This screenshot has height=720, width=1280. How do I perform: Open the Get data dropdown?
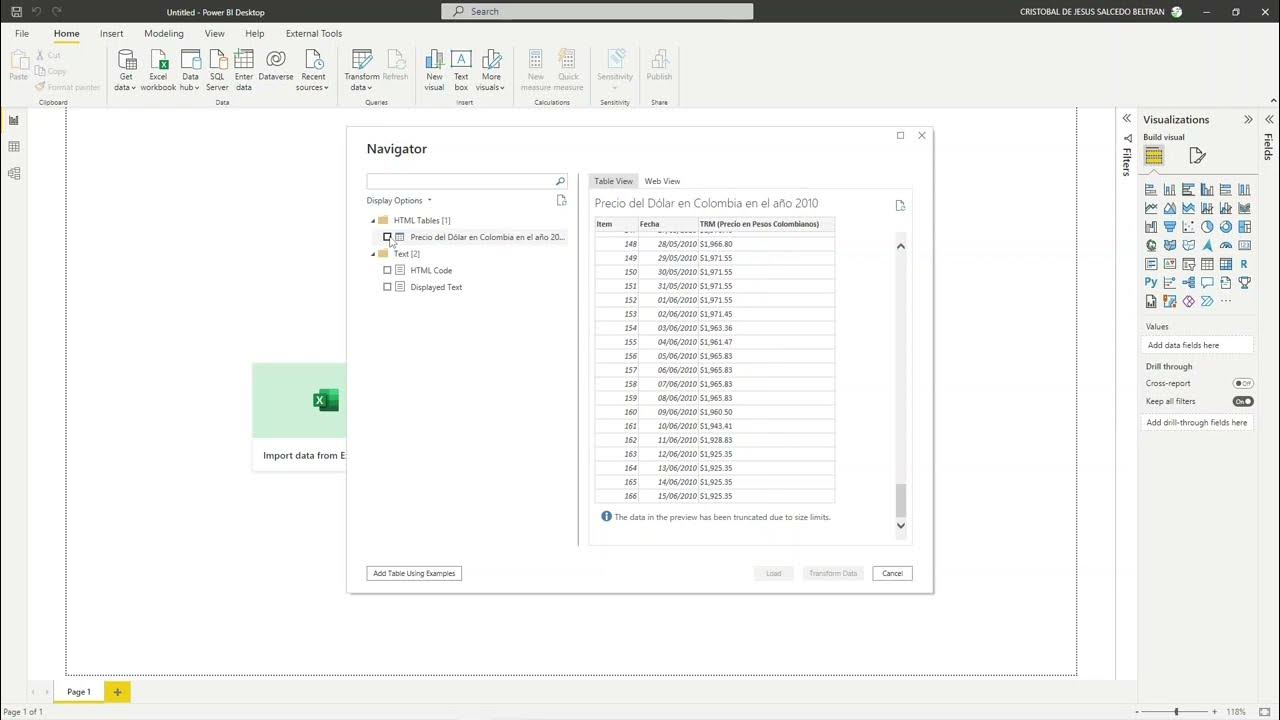pyautogui.click(x=126, y=70)
